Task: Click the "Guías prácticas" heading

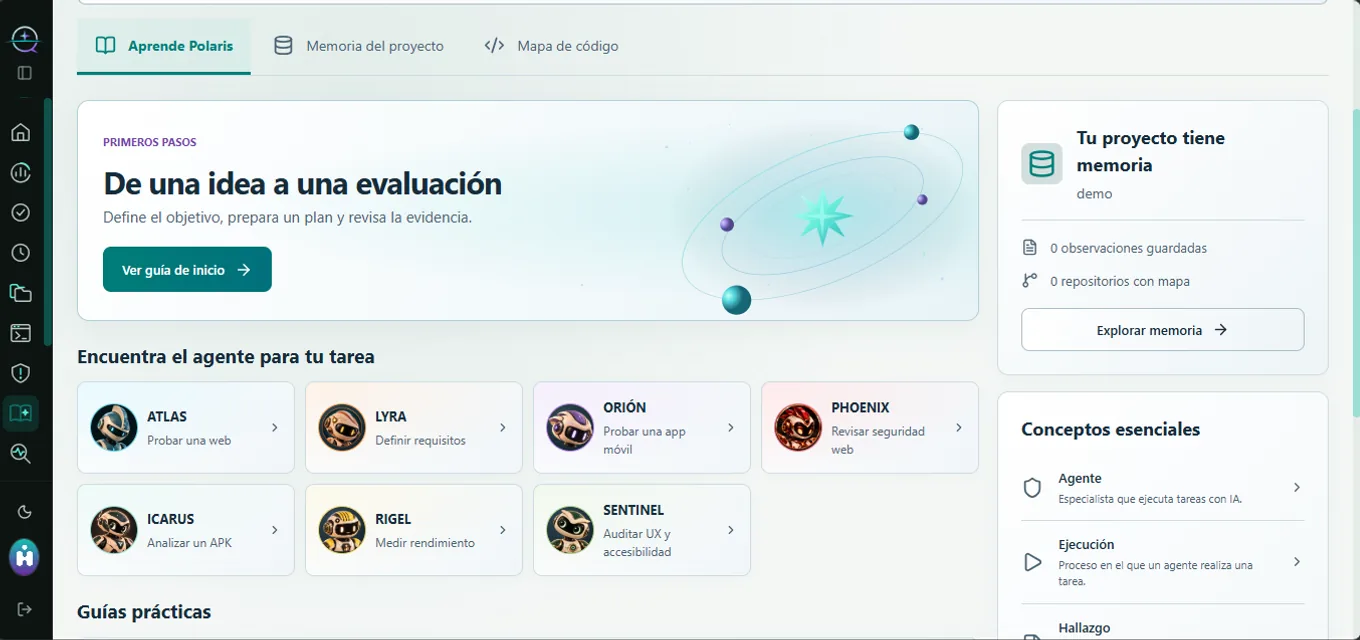Action: [x=144, y=612]
